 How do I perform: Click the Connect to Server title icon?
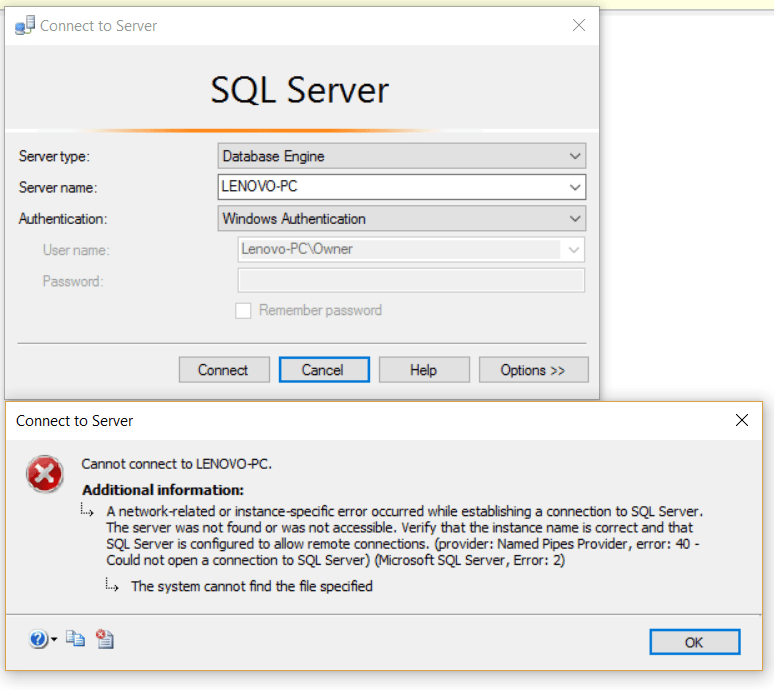tap(25, 25)
